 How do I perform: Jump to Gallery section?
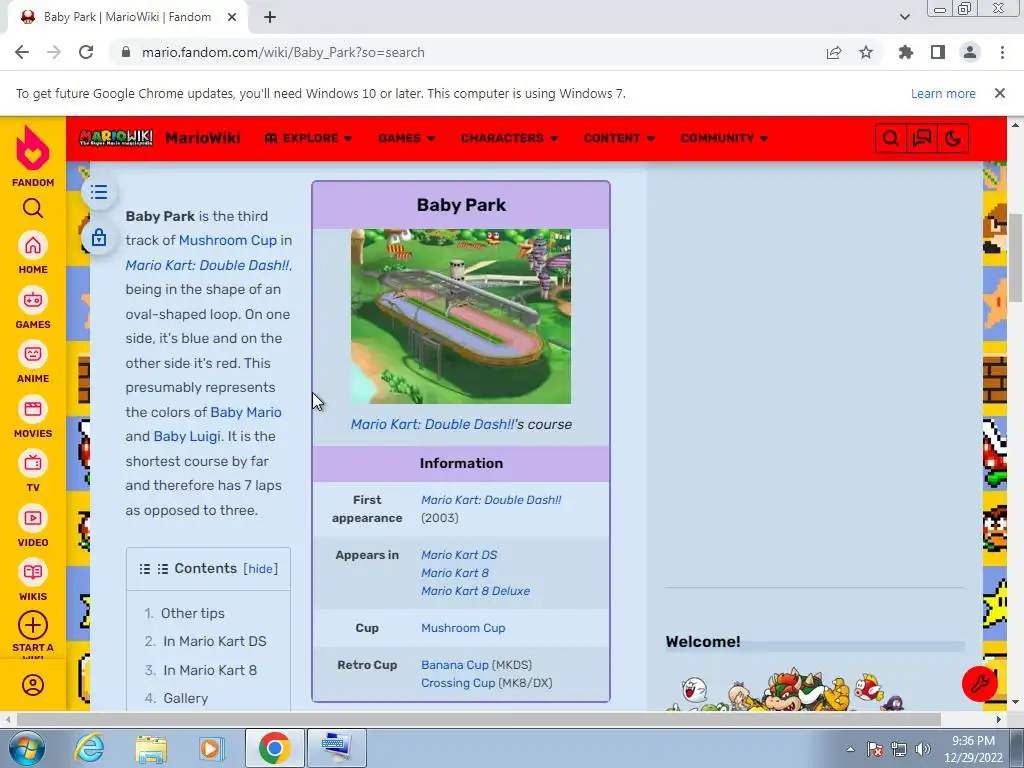[185, 698]
